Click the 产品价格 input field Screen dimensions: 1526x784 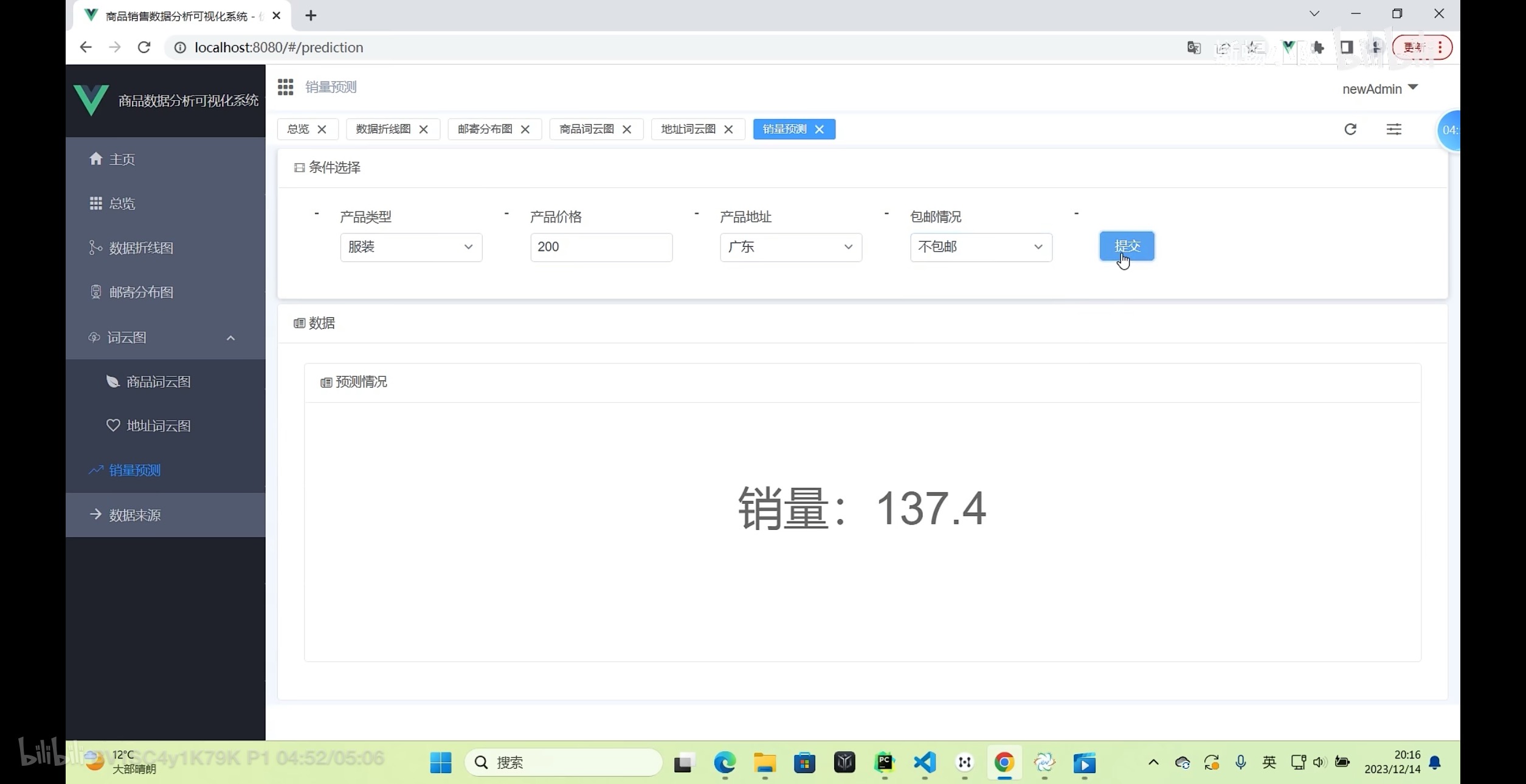tap(601, 247)
